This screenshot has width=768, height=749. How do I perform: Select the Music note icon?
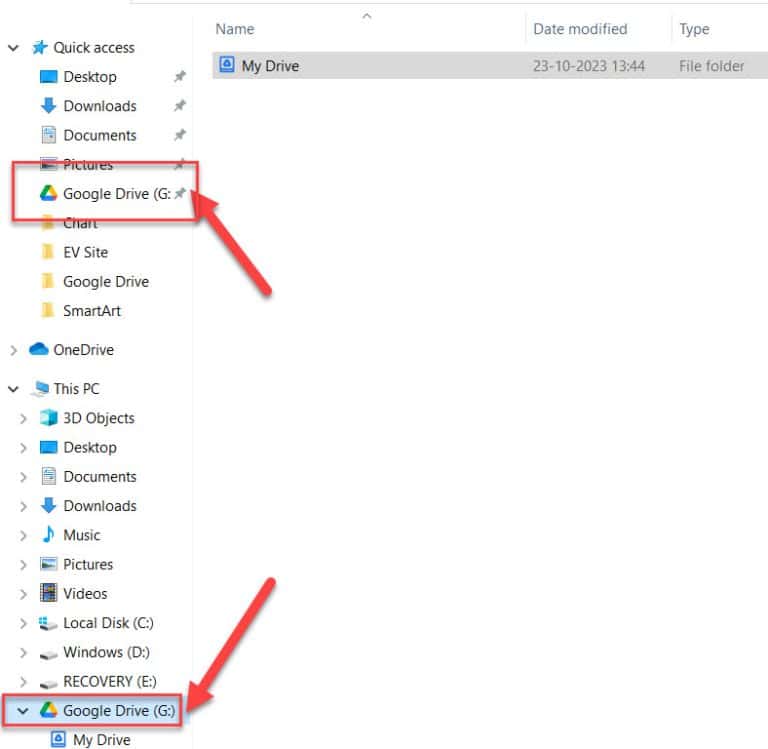click(x=48, y=534)
